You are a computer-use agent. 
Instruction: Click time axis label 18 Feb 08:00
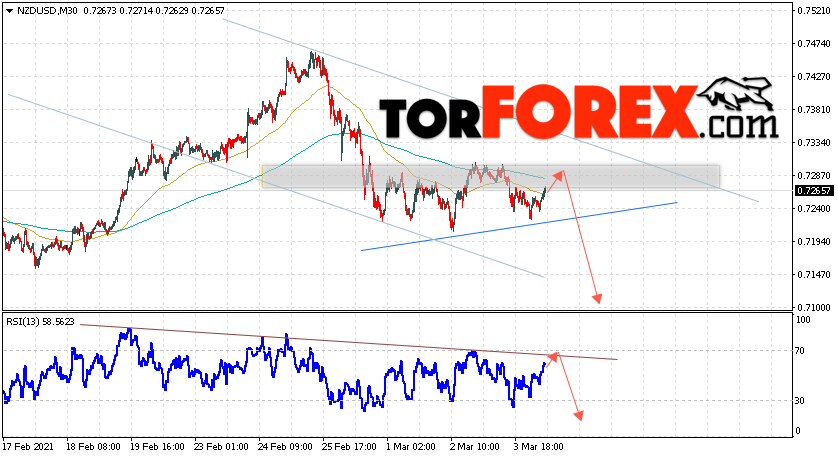[x=94, y=447]
